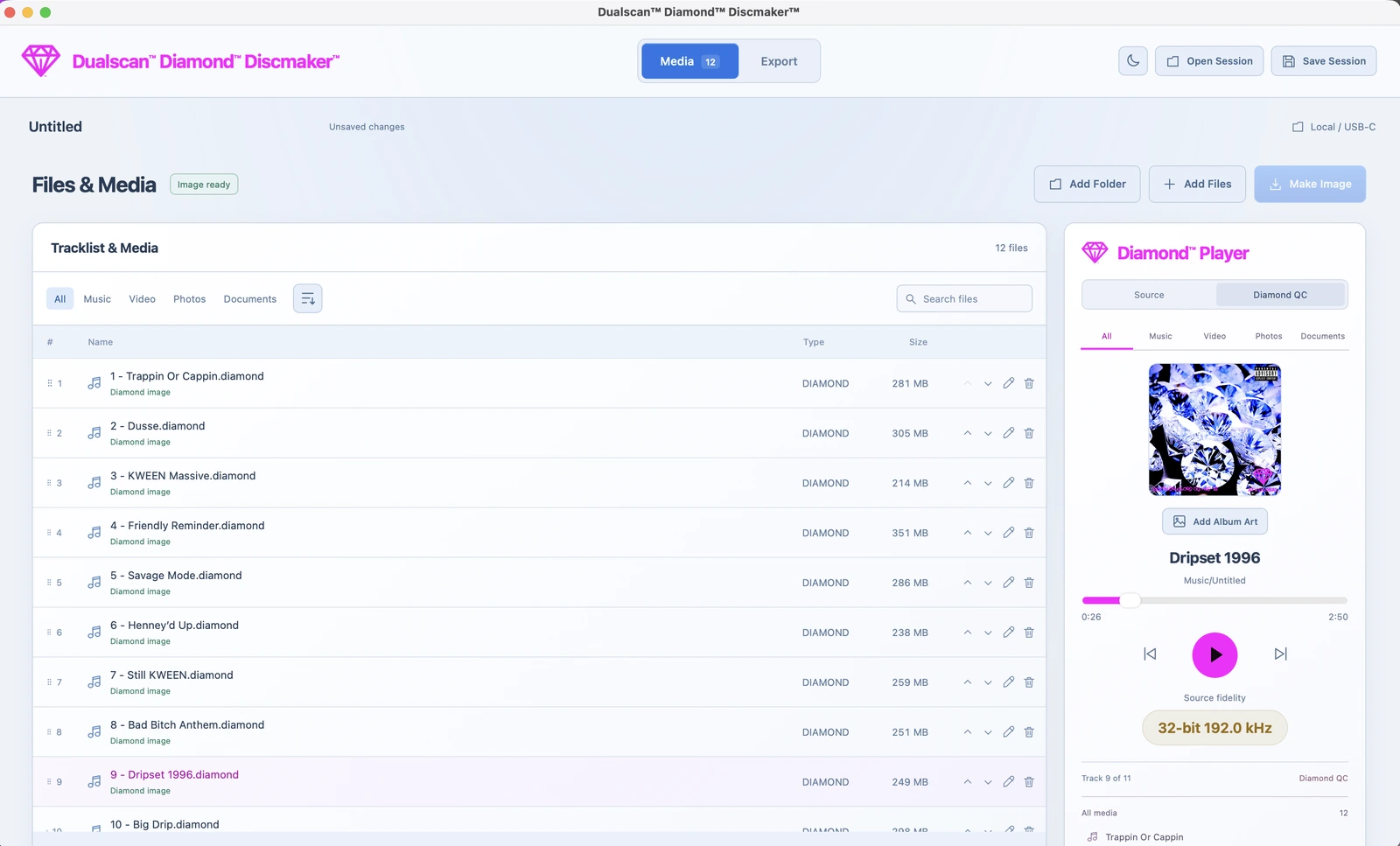
Task: Click the Search files field
Action: [964, 299]
